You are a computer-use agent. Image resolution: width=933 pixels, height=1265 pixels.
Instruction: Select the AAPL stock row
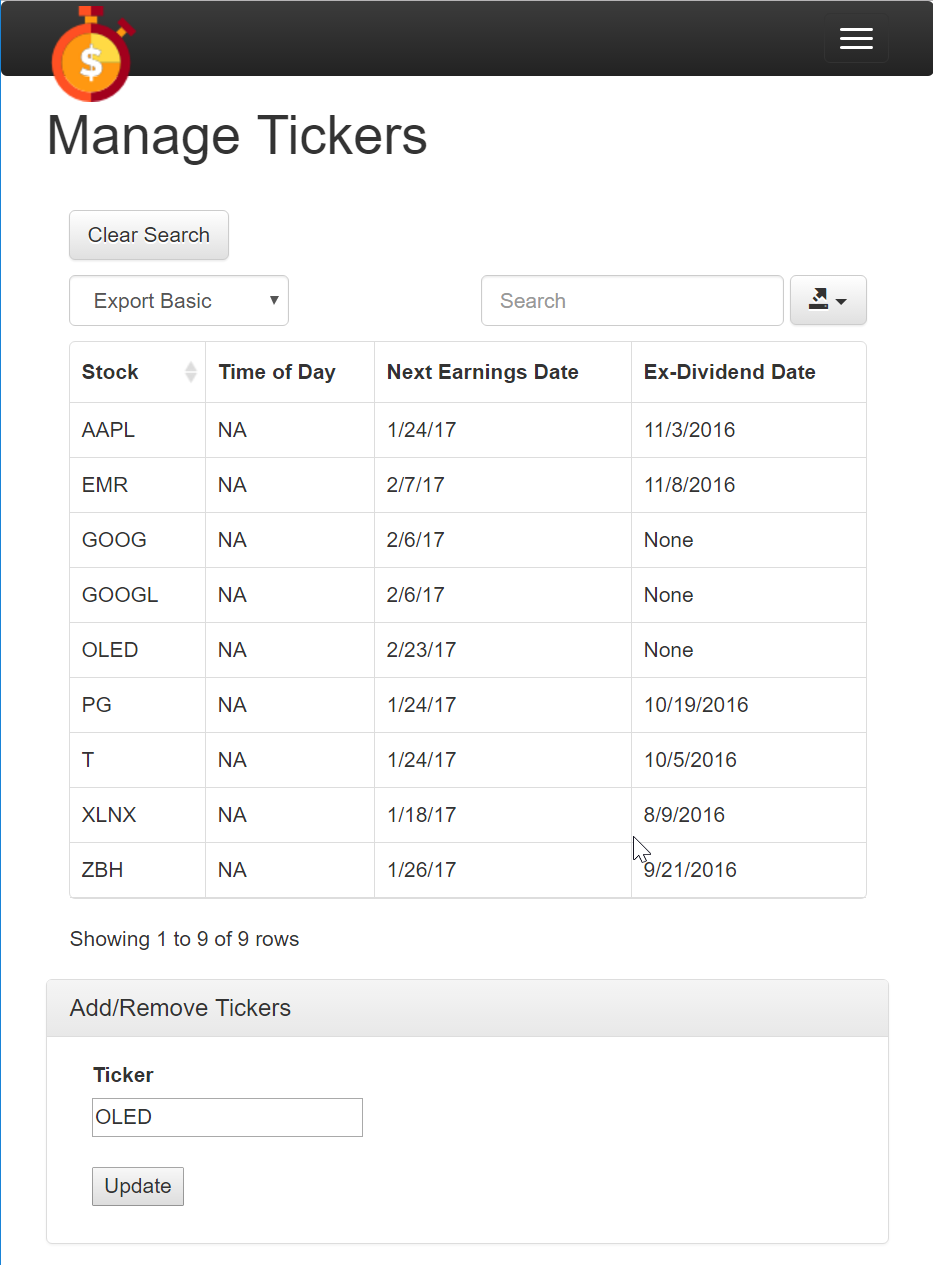coord(468,430)
